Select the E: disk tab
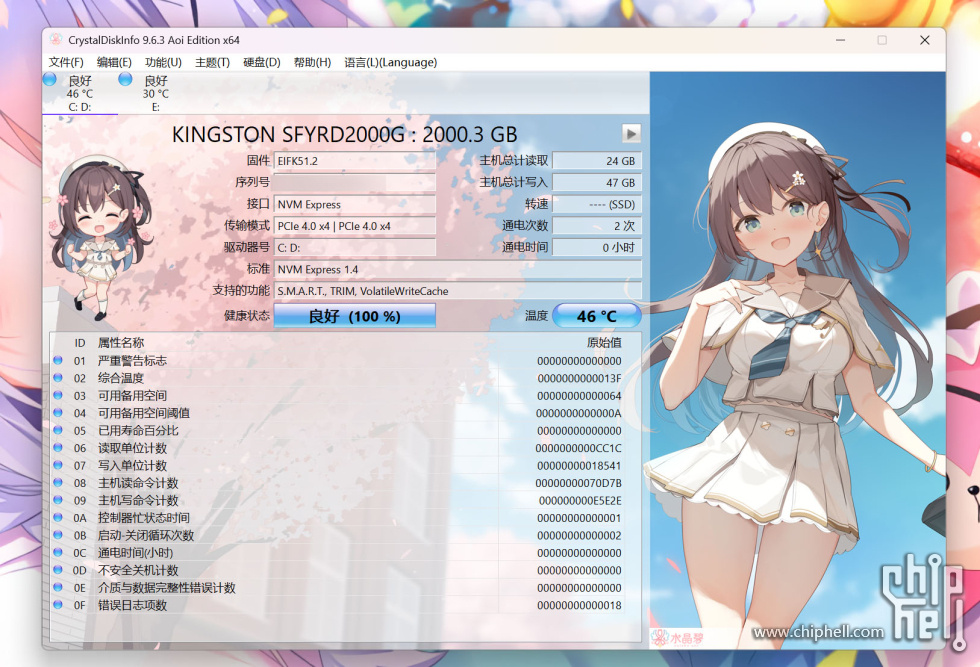The width and height of the screenshot is (980, 667). pyautogui.click(x=156, y=93)
